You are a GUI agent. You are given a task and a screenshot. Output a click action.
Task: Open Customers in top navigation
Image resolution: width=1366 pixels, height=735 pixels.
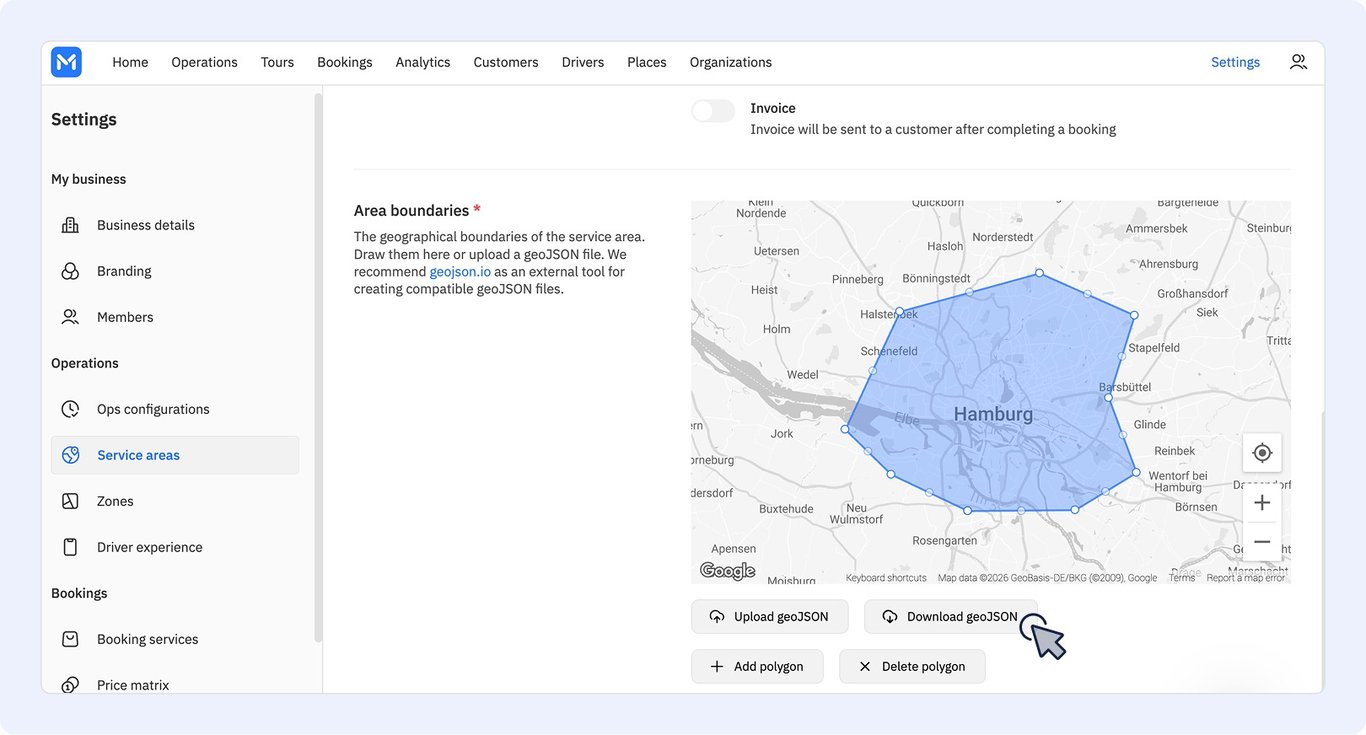(x=506, y=62)
